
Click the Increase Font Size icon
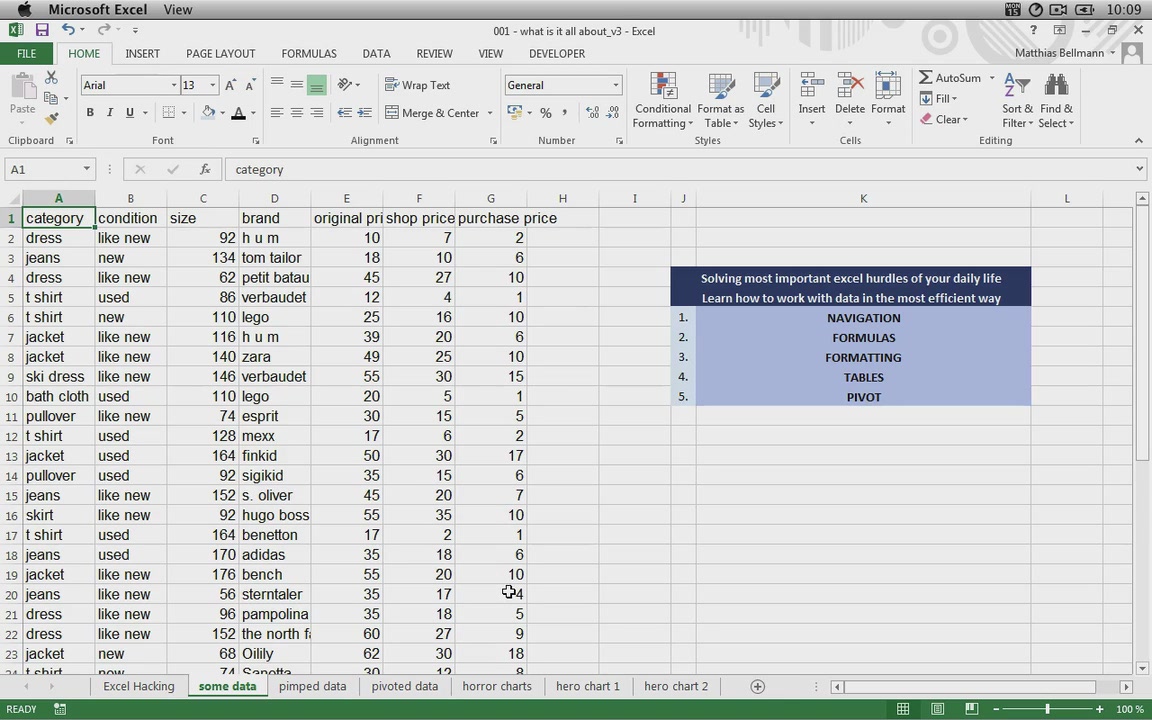[x=230, y=85]
